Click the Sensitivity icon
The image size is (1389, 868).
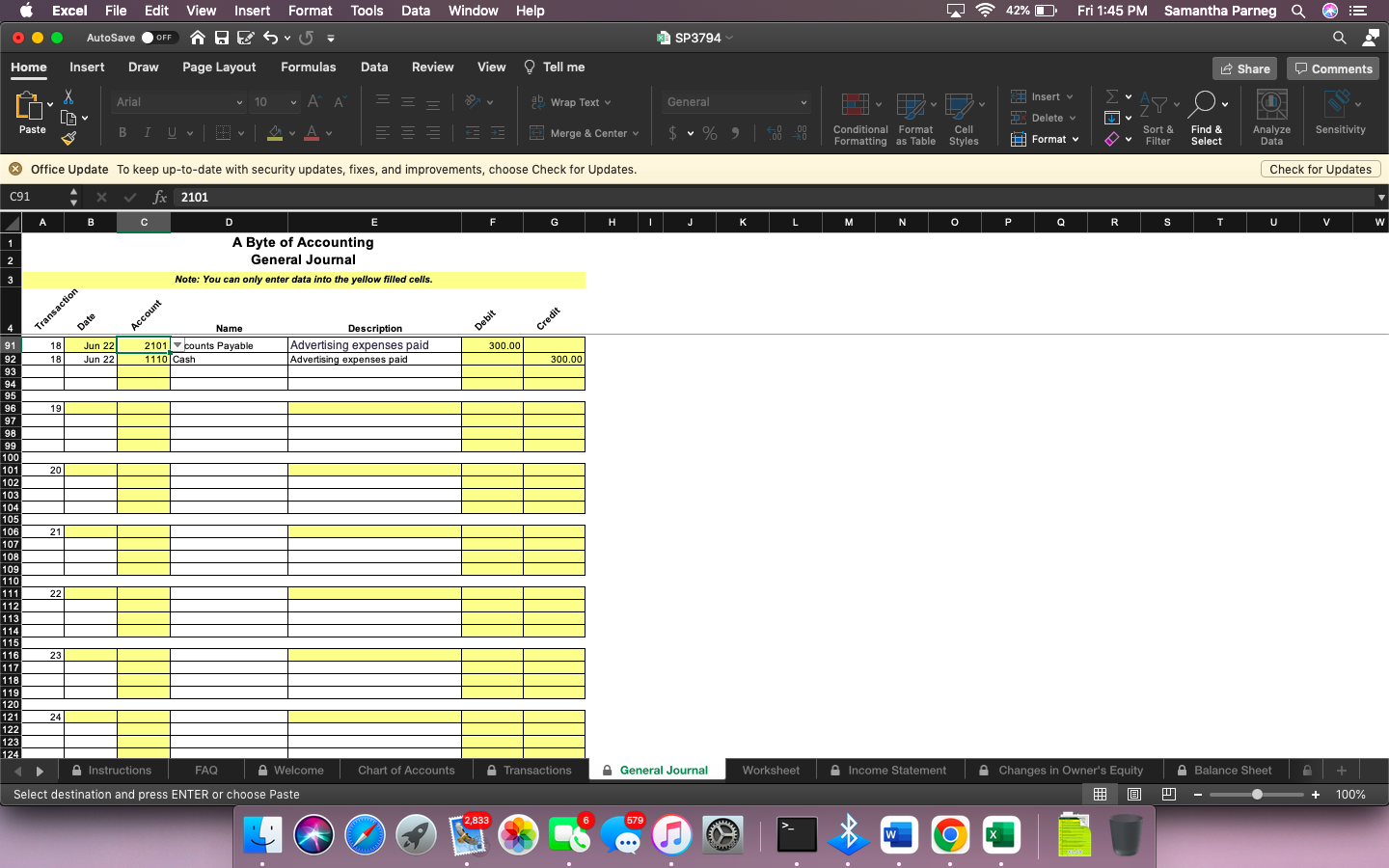[1340, 112]
